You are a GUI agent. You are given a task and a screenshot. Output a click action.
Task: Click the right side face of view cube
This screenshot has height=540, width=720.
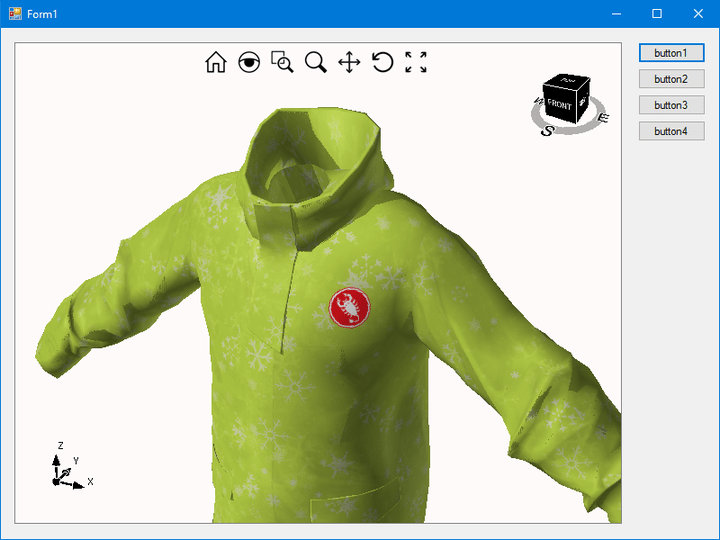[x=588, y=101]
